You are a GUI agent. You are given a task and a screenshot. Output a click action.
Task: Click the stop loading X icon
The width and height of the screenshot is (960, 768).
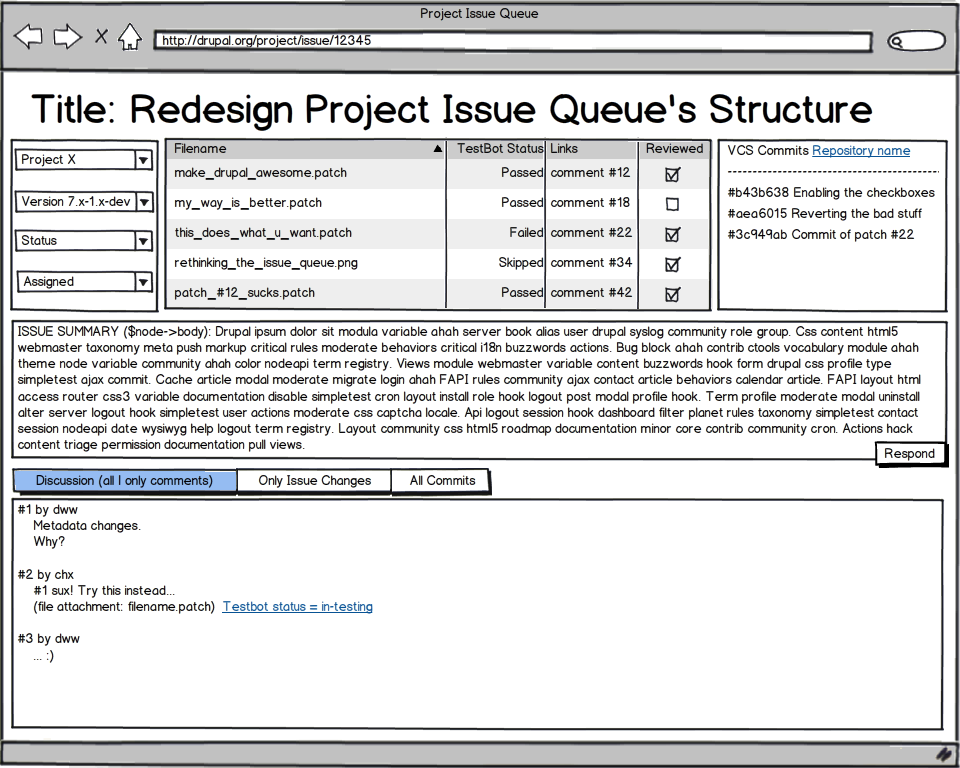coord(102,37)
